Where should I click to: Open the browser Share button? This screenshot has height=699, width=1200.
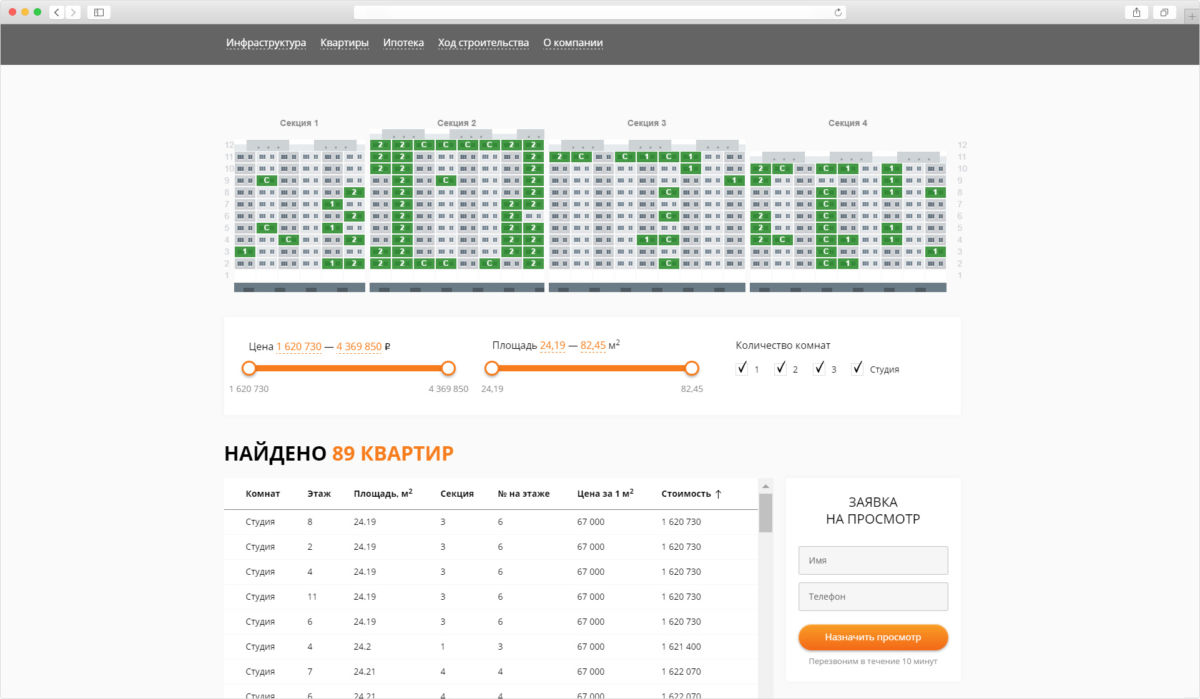(x=1136, y=12)
